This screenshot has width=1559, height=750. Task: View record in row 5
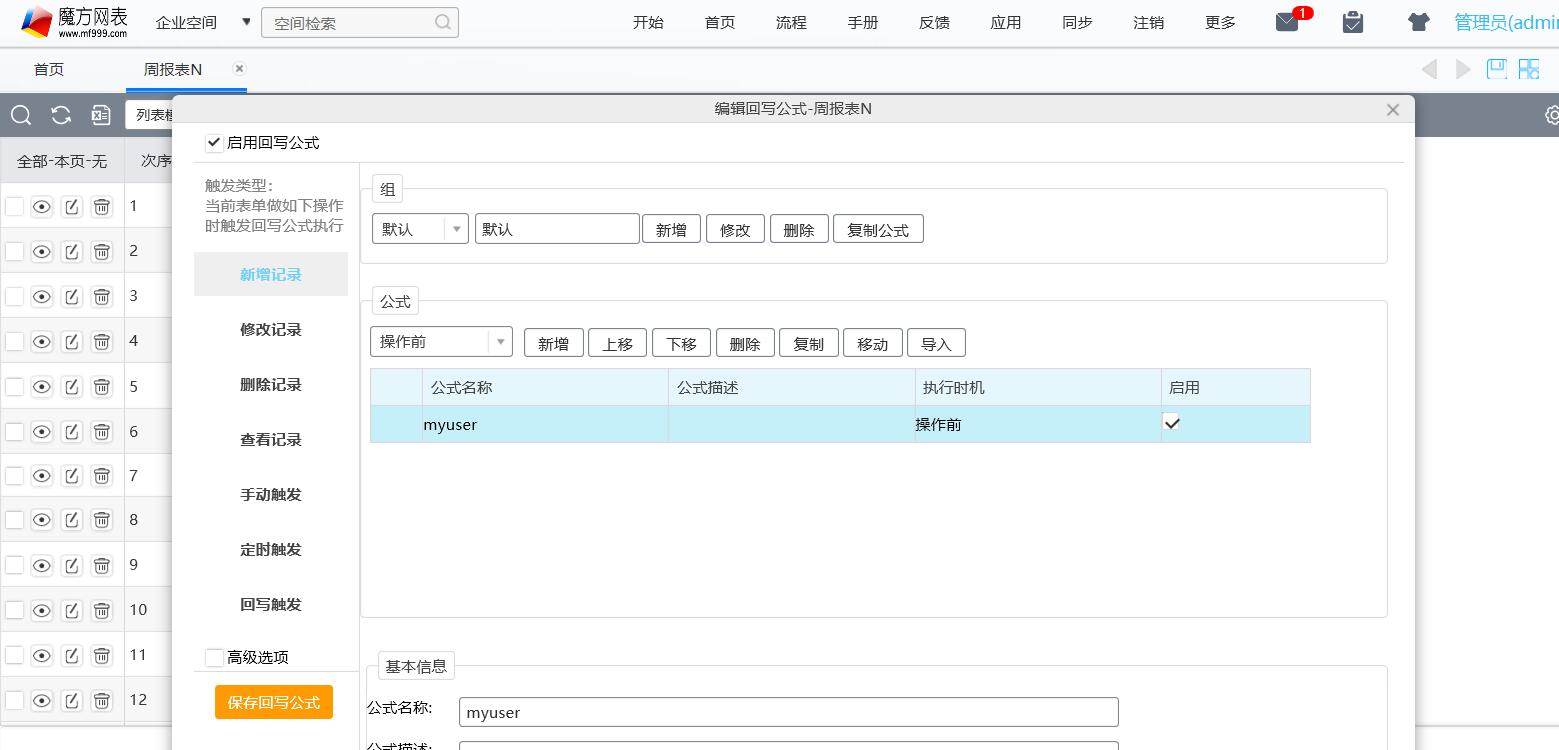tap(41, 387)
